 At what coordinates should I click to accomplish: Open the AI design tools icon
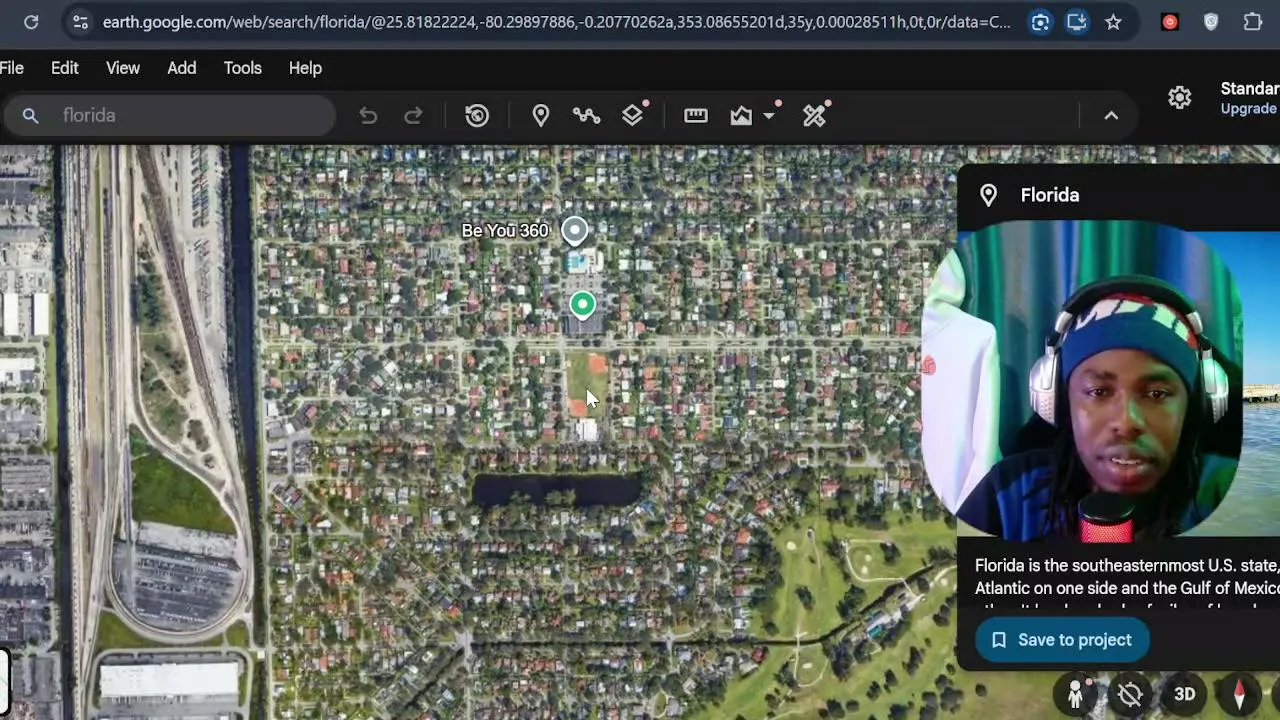point(815,116)
